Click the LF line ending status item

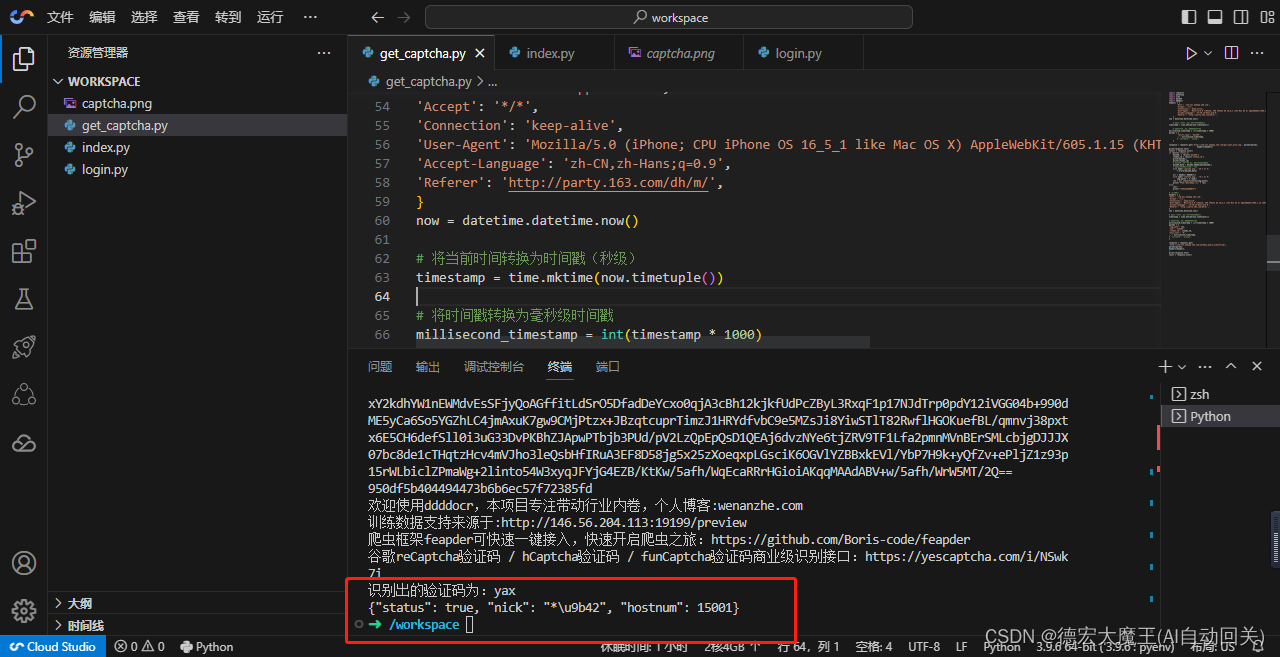[961, 647]
